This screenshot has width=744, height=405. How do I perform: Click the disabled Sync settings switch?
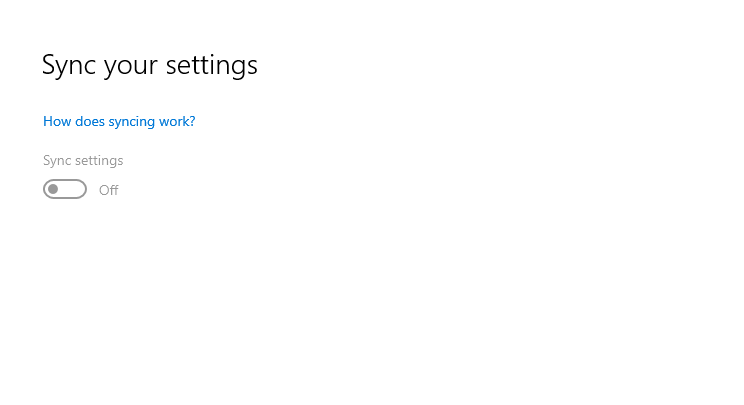pyautogui.click(x=65, y=189)
